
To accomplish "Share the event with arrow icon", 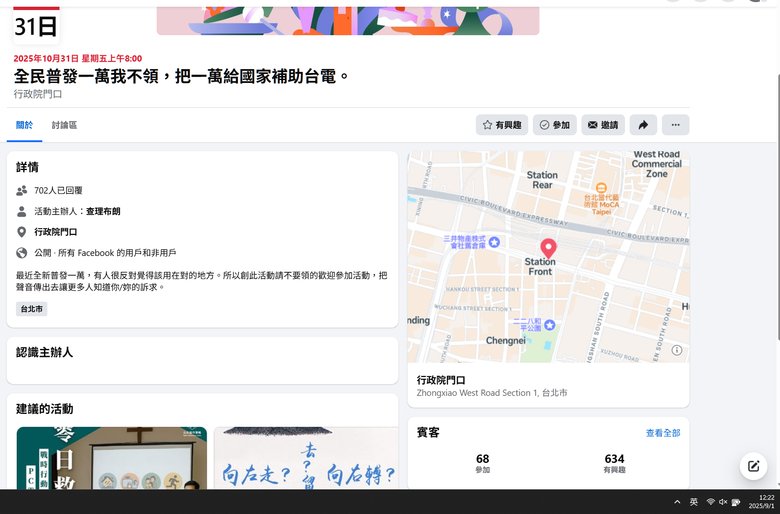I will pos(643,125).
